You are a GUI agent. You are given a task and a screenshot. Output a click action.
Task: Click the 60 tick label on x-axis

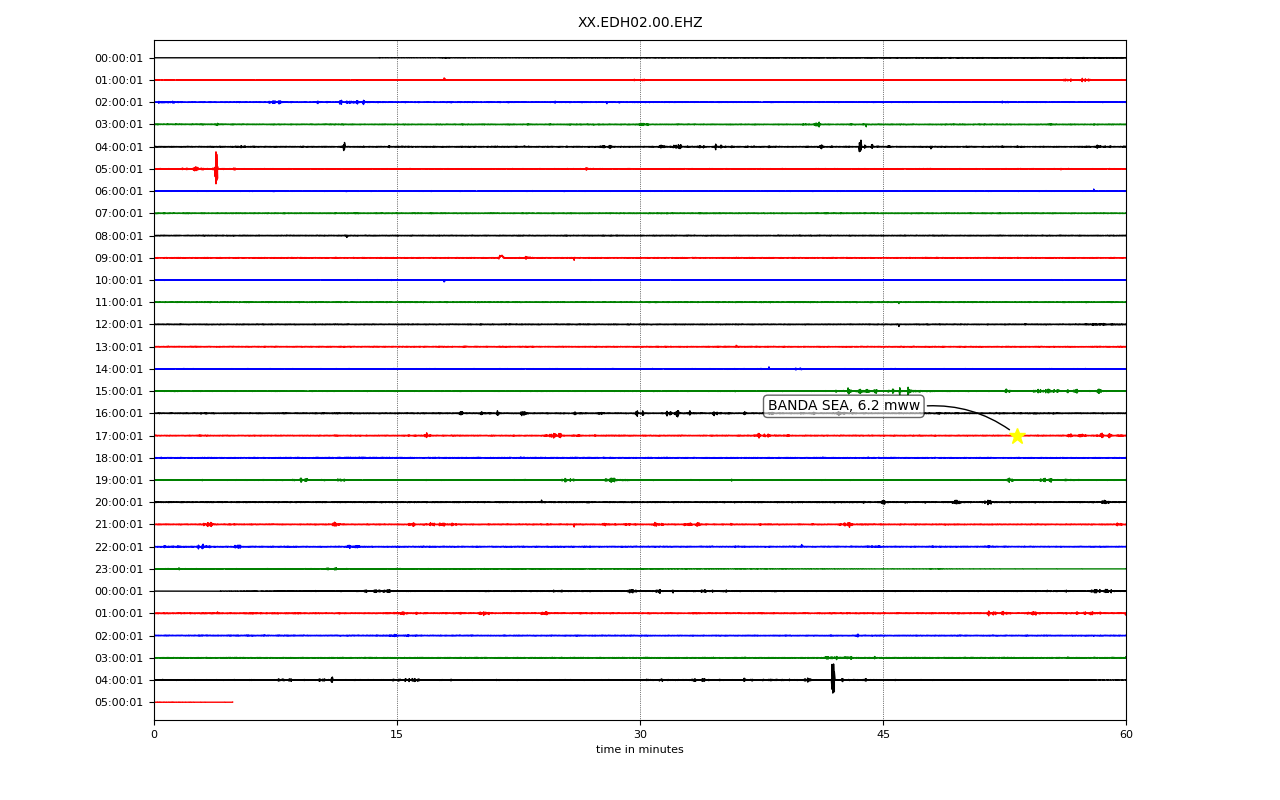tap(1126, 735)
